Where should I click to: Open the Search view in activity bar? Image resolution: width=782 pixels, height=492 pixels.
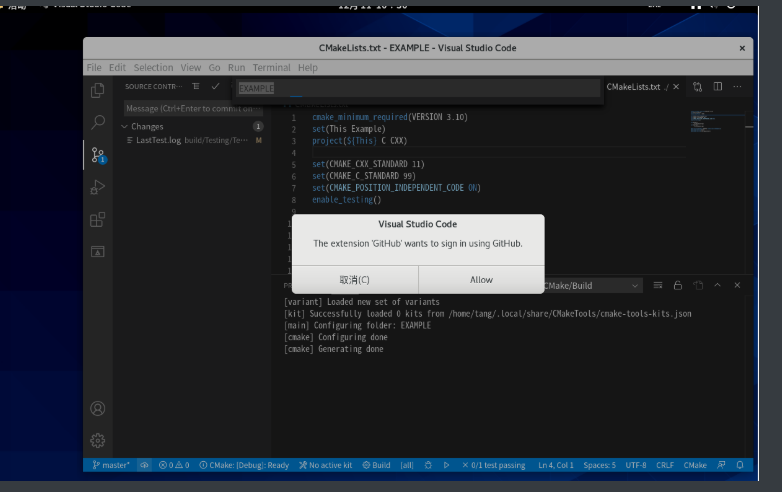[x=98, y=122]
